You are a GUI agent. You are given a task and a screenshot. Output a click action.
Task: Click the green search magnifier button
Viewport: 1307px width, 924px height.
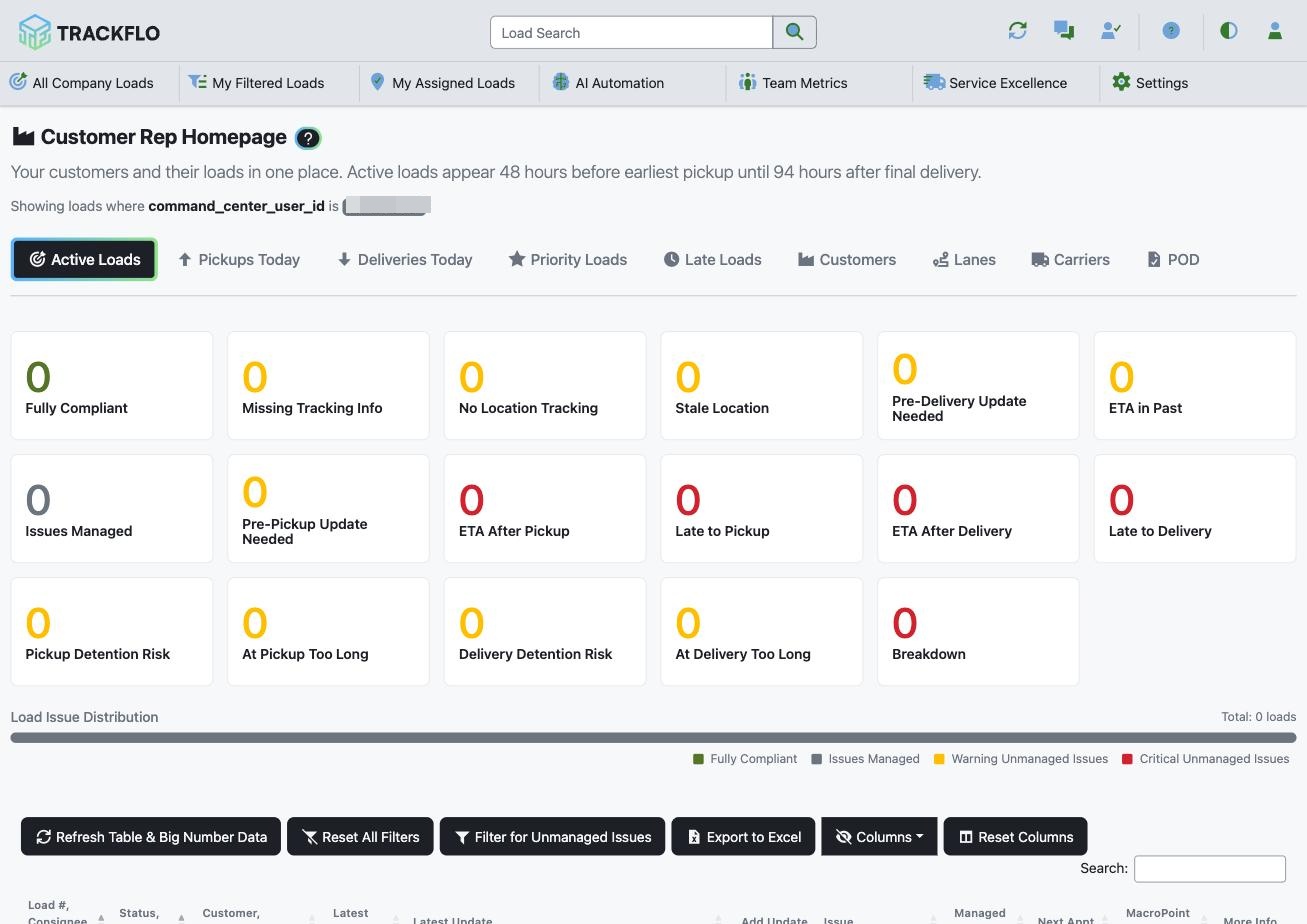coord(794,32)
